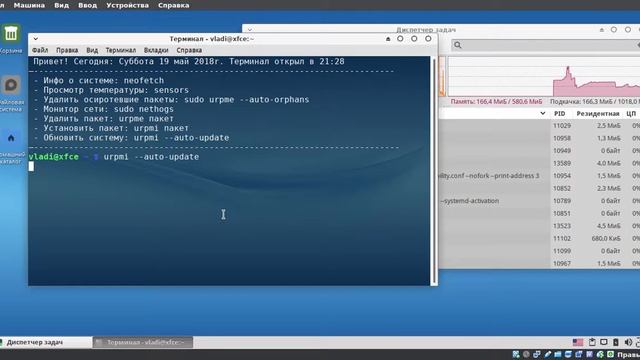
Task: Click the Подкачка swap usage label
Action: click(x=594, y=101)
